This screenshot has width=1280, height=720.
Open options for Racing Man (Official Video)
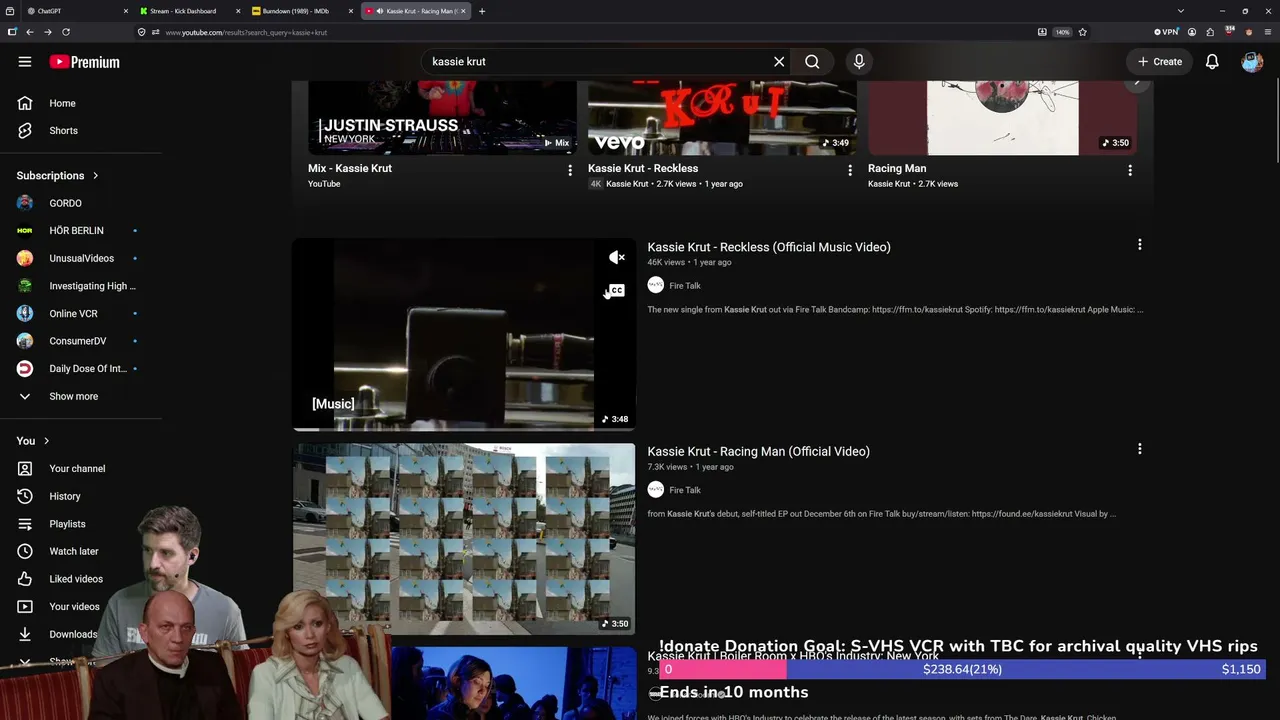tap(1139, 449)
